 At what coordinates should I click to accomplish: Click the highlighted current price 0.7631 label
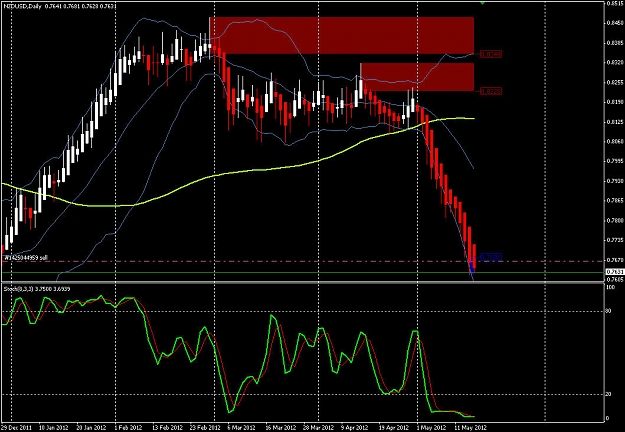tap(615, 272)
